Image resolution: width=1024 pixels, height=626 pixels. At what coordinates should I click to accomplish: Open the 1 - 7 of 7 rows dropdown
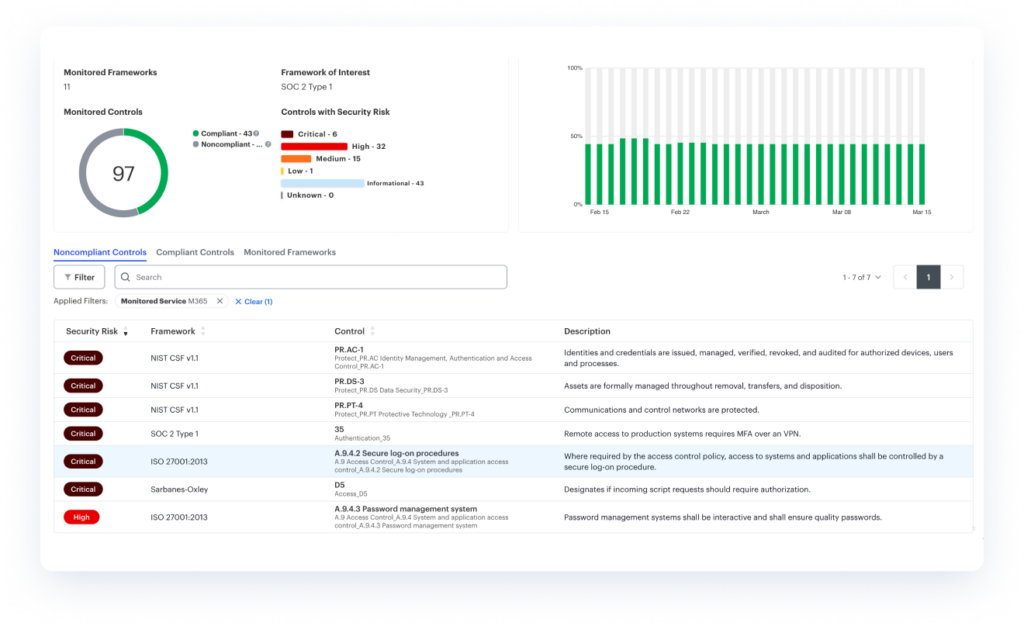[861, 277]
